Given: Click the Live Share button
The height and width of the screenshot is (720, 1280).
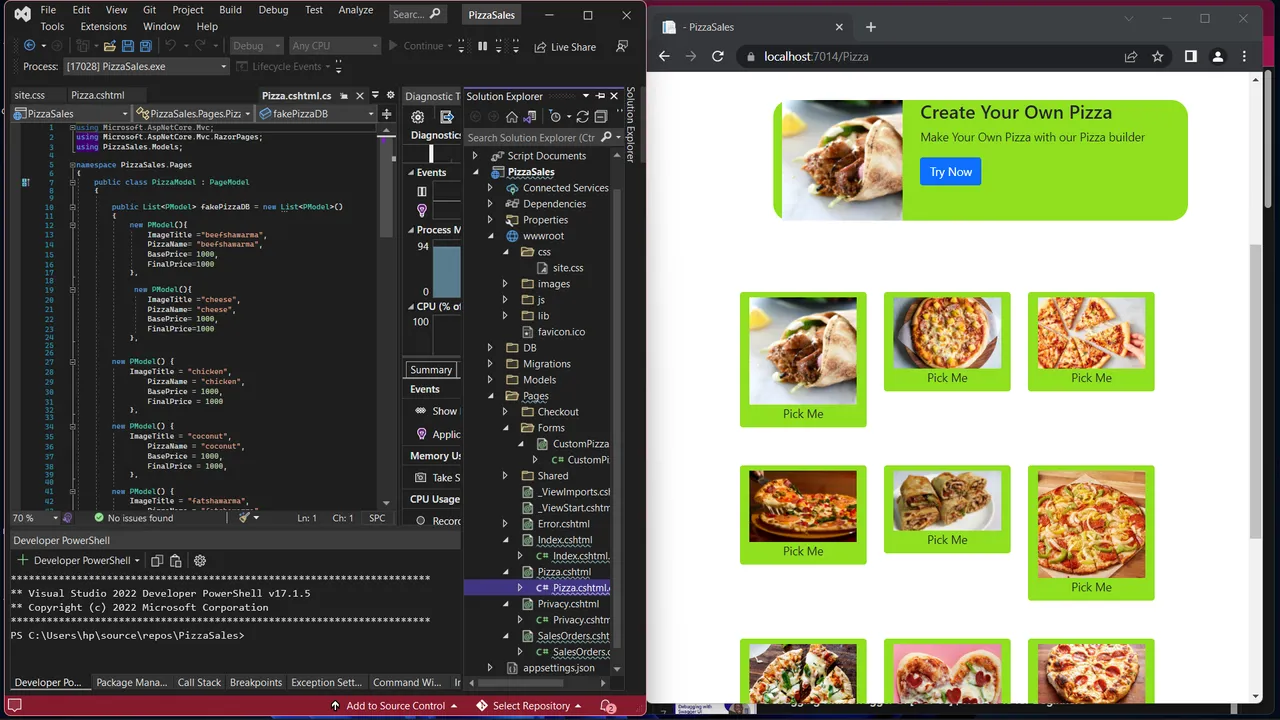Looking at the screenshot, I should point(565,47).
